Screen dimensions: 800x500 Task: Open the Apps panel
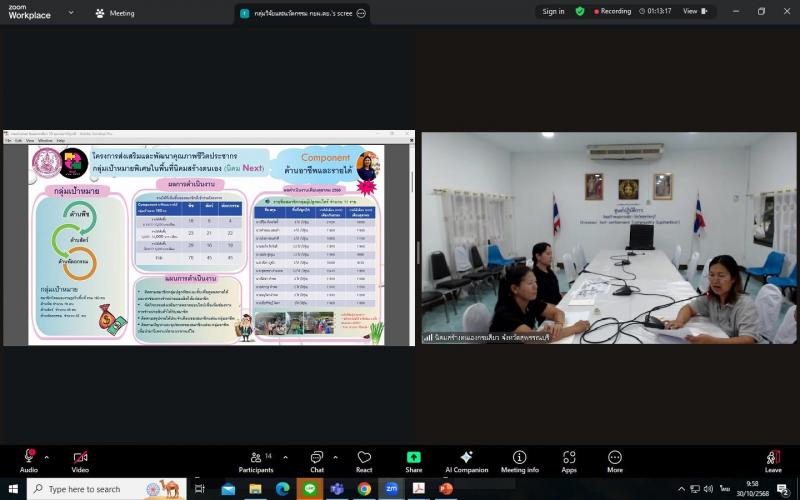569,461
